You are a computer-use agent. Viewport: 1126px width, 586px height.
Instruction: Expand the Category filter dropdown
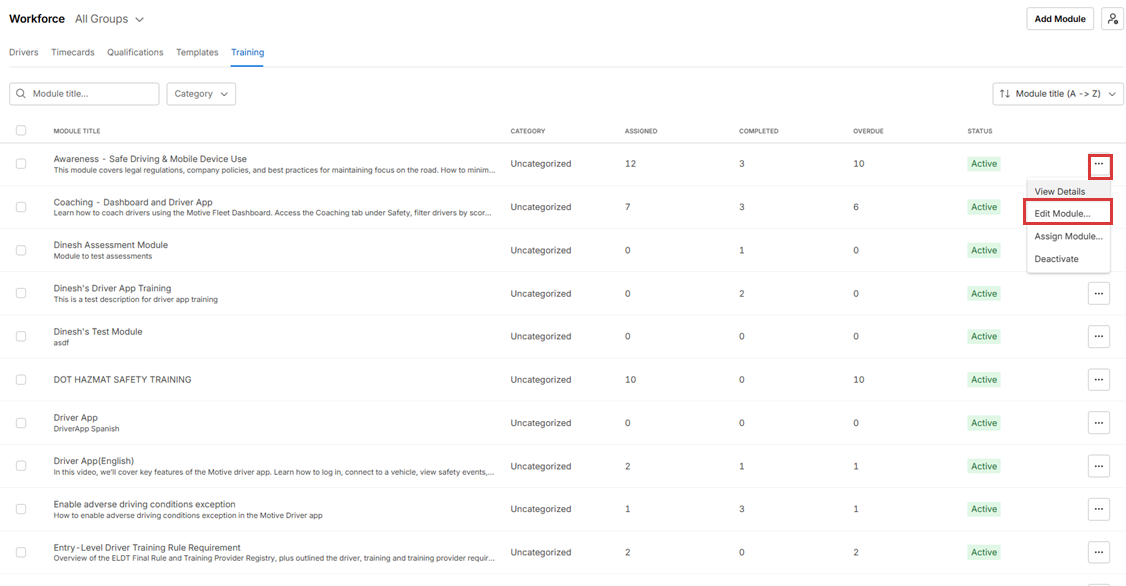click(201, 94)
